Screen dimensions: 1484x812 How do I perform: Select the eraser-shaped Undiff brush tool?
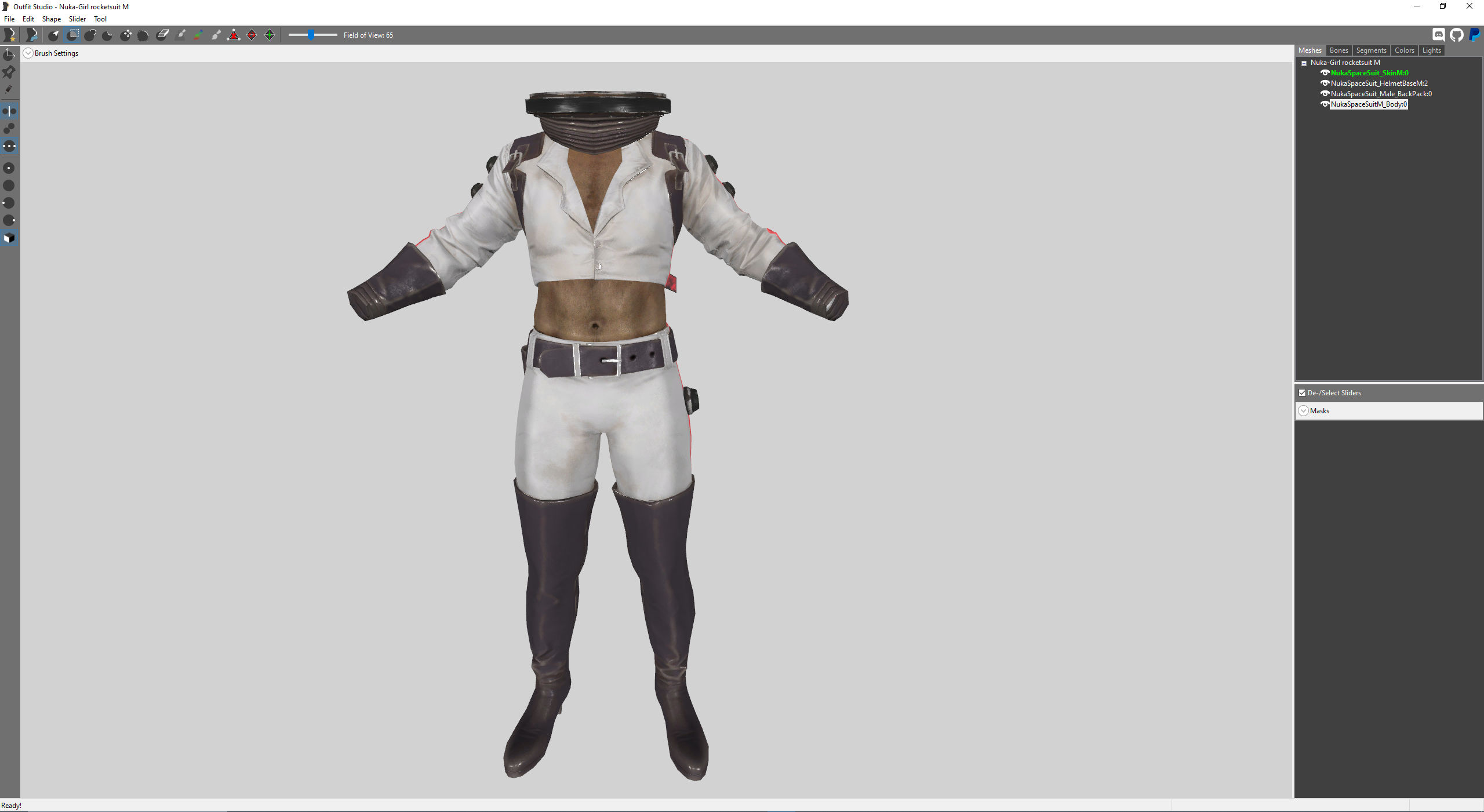tap(162, 35)
